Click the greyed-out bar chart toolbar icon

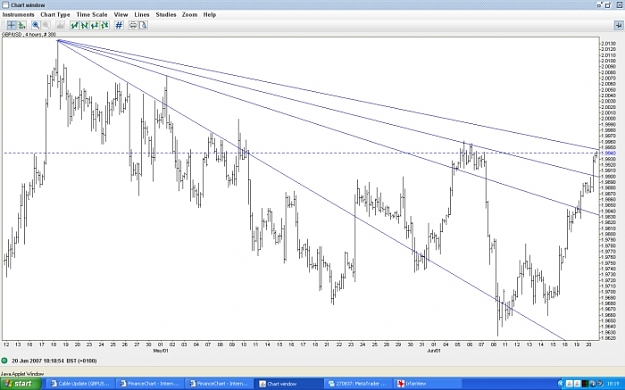pyautogui.click(x=60, y=26)
